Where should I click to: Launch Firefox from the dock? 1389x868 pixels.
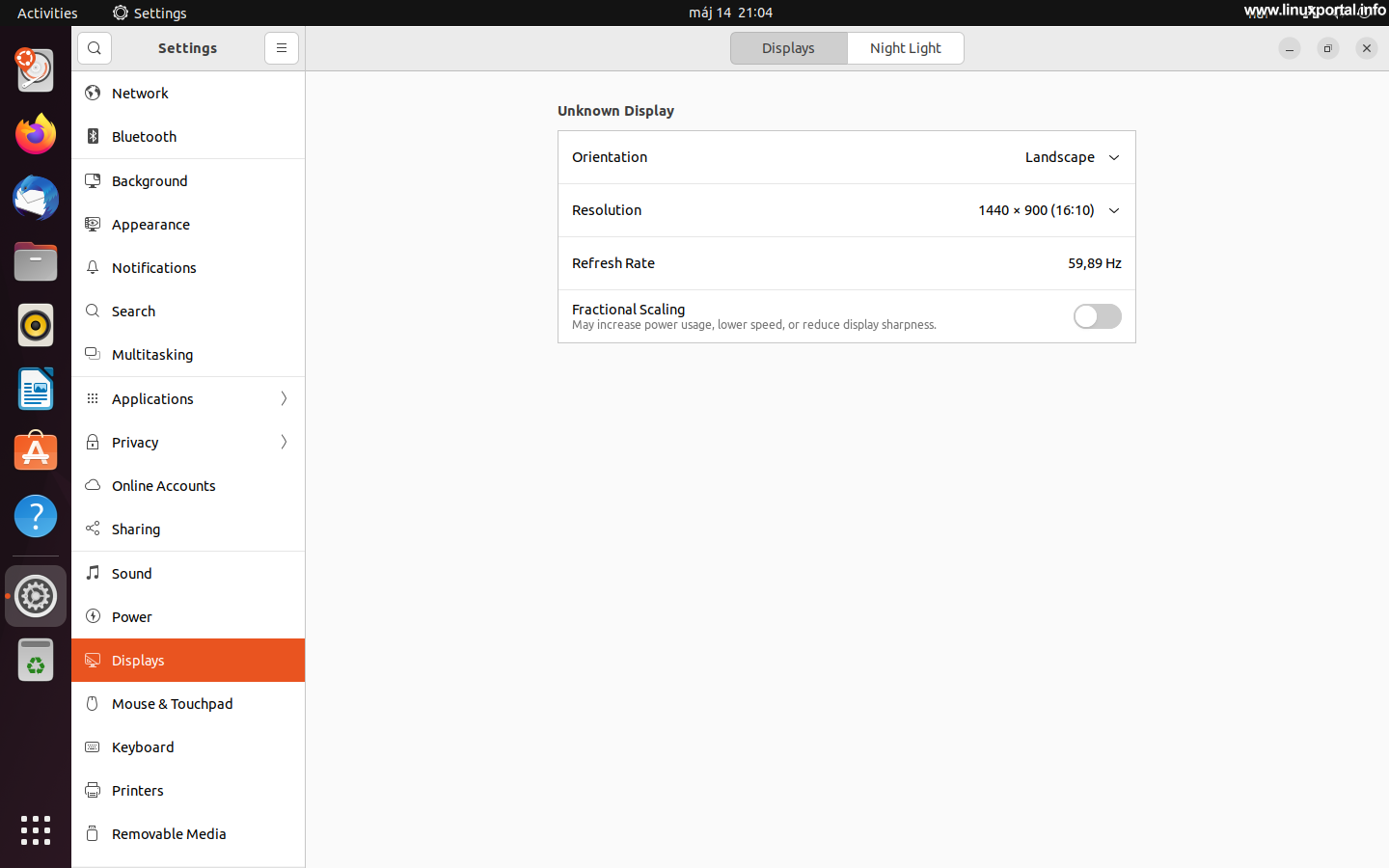35,134
